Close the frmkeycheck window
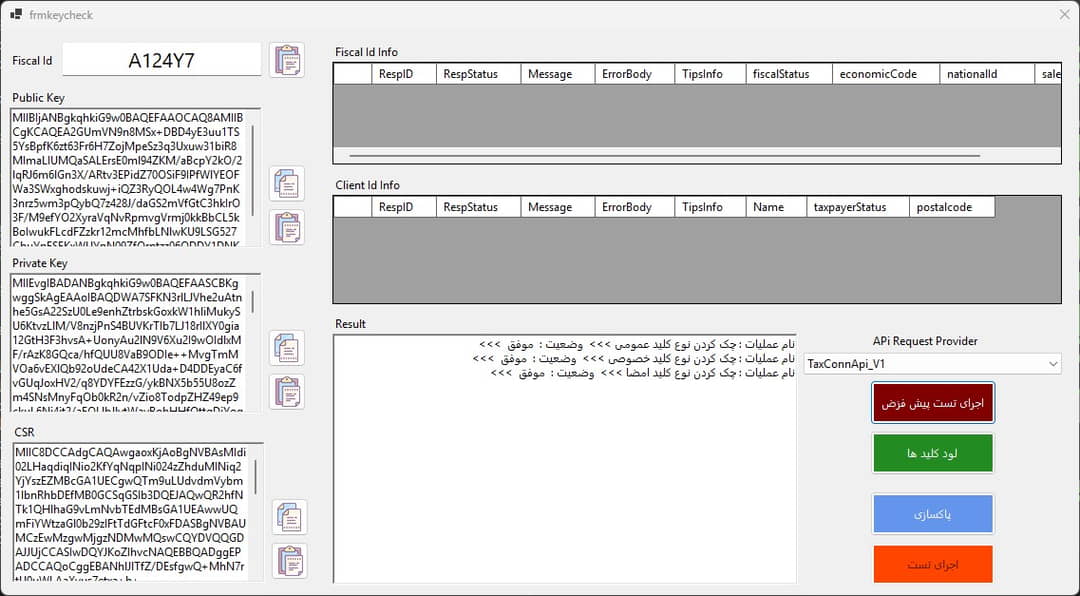 point(1064,14)
